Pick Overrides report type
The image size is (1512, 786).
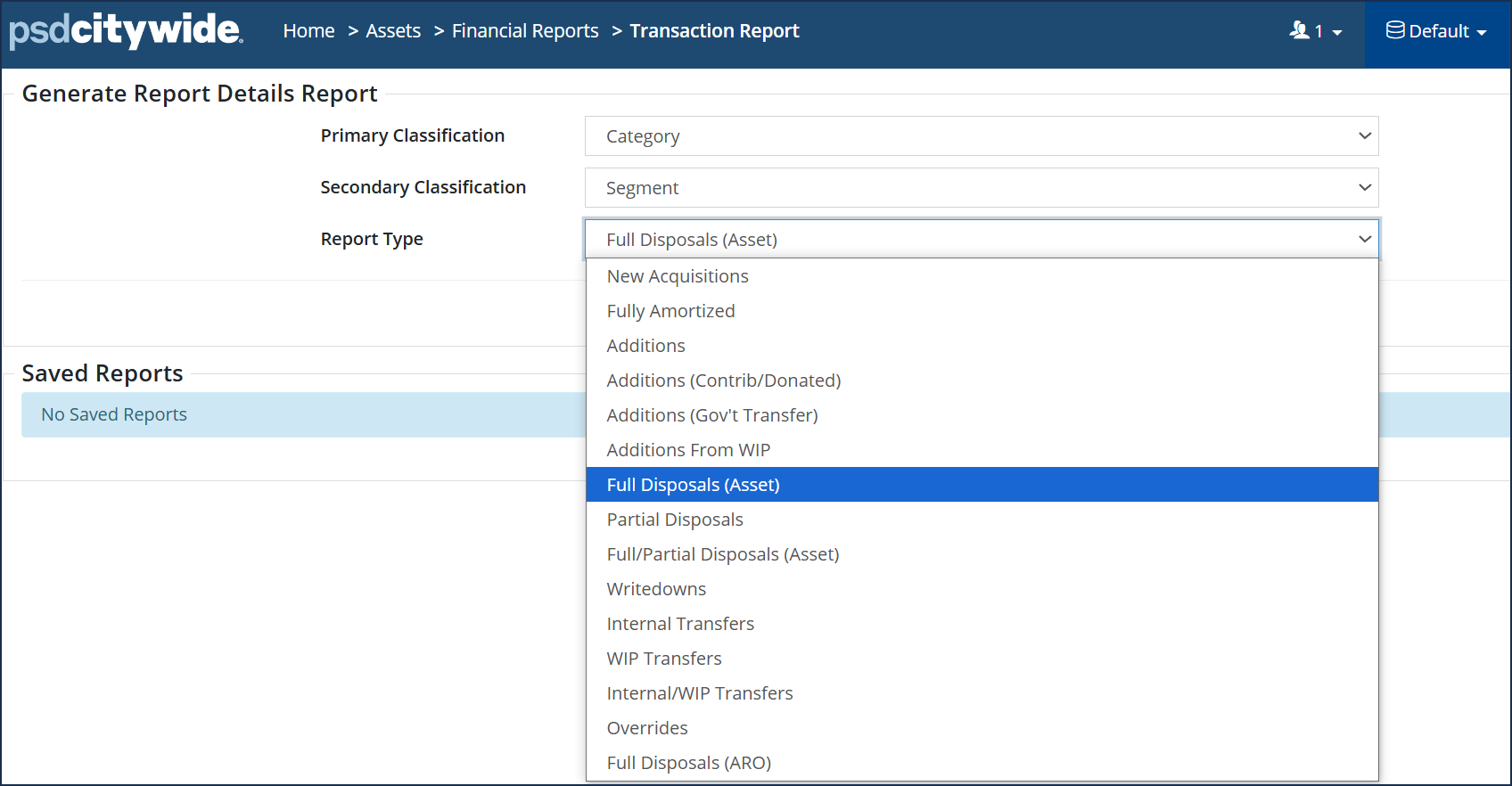pos(647,728)
